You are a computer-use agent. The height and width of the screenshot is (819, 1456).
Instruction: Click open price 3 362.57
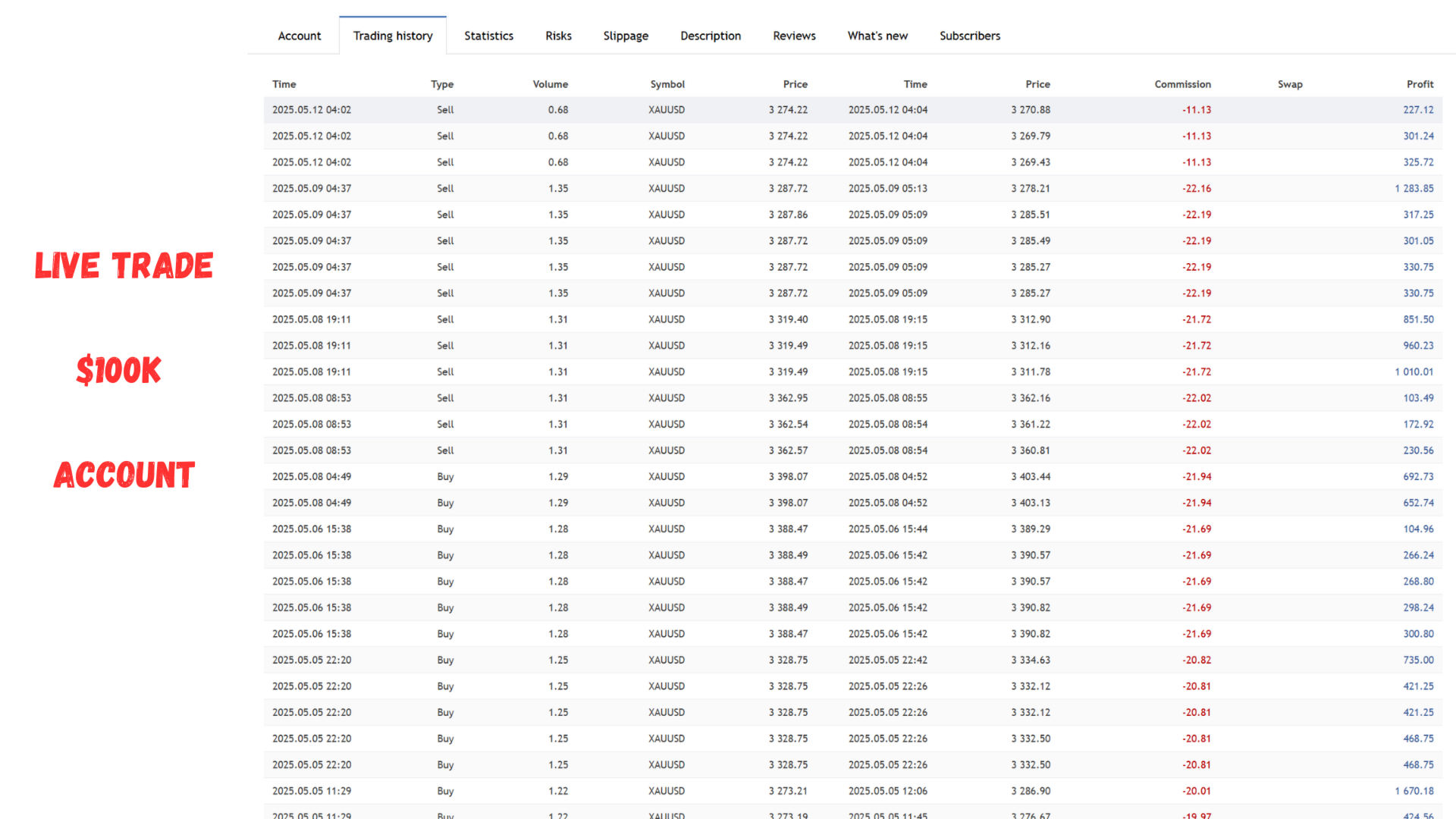pos(788,450)
